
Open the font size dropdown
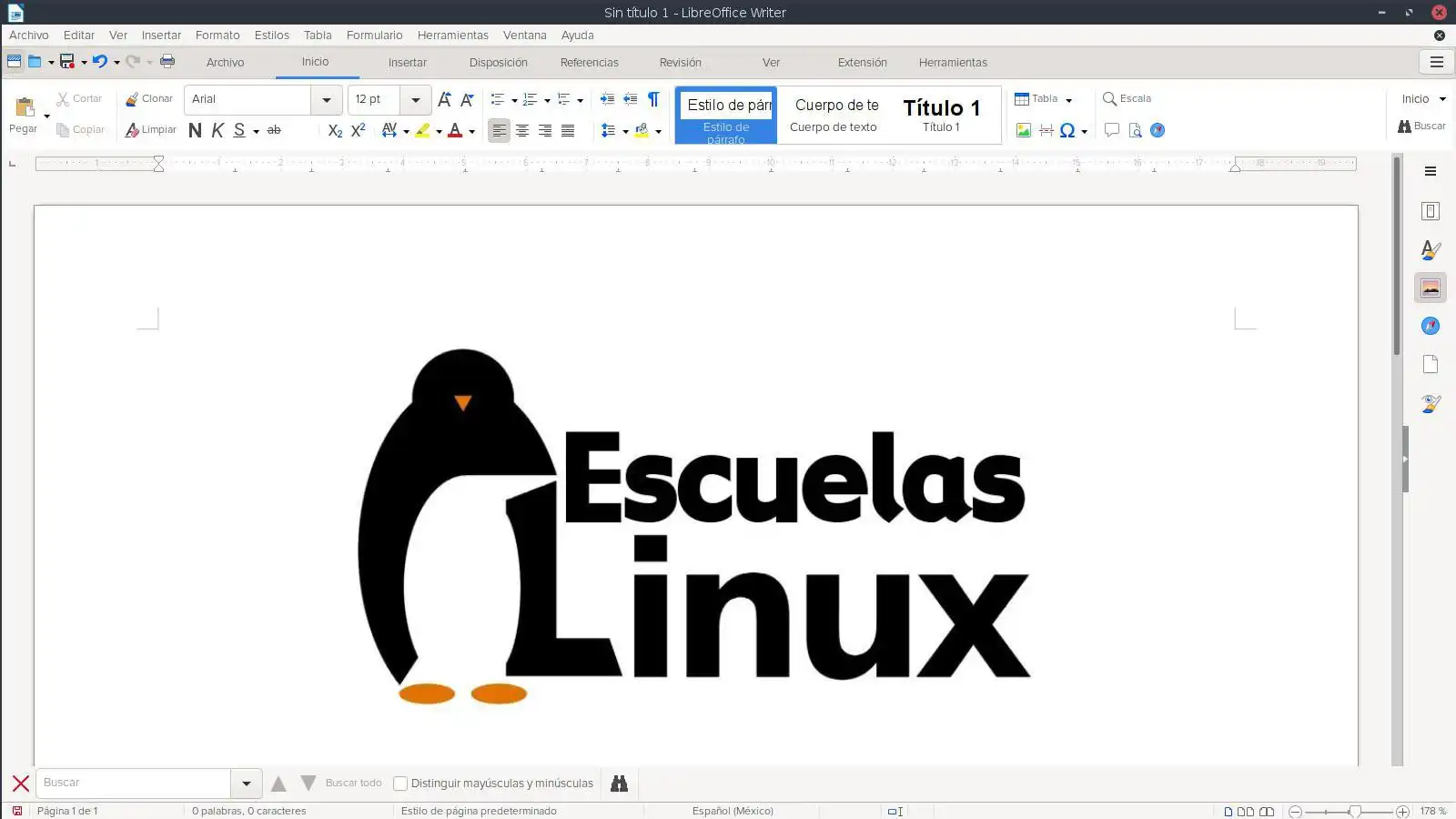[416, 99]
